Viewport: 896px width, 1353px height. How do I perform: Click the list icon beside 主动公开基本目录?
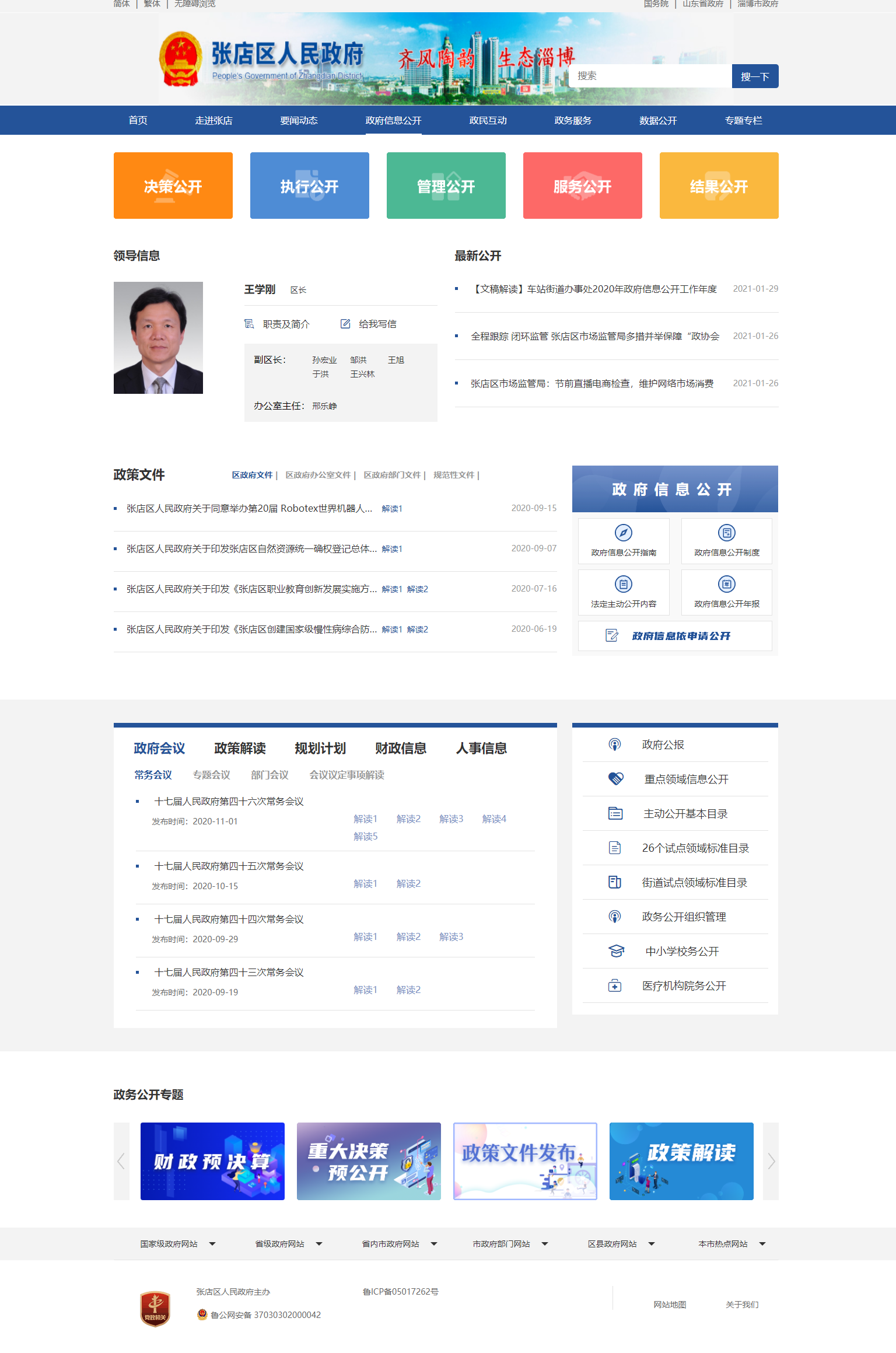point(615,813)
